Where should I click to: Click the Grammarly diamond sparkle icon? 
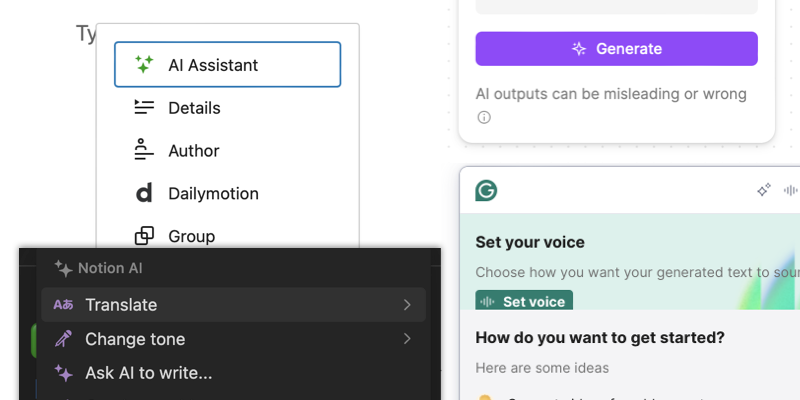pos(764,190)
